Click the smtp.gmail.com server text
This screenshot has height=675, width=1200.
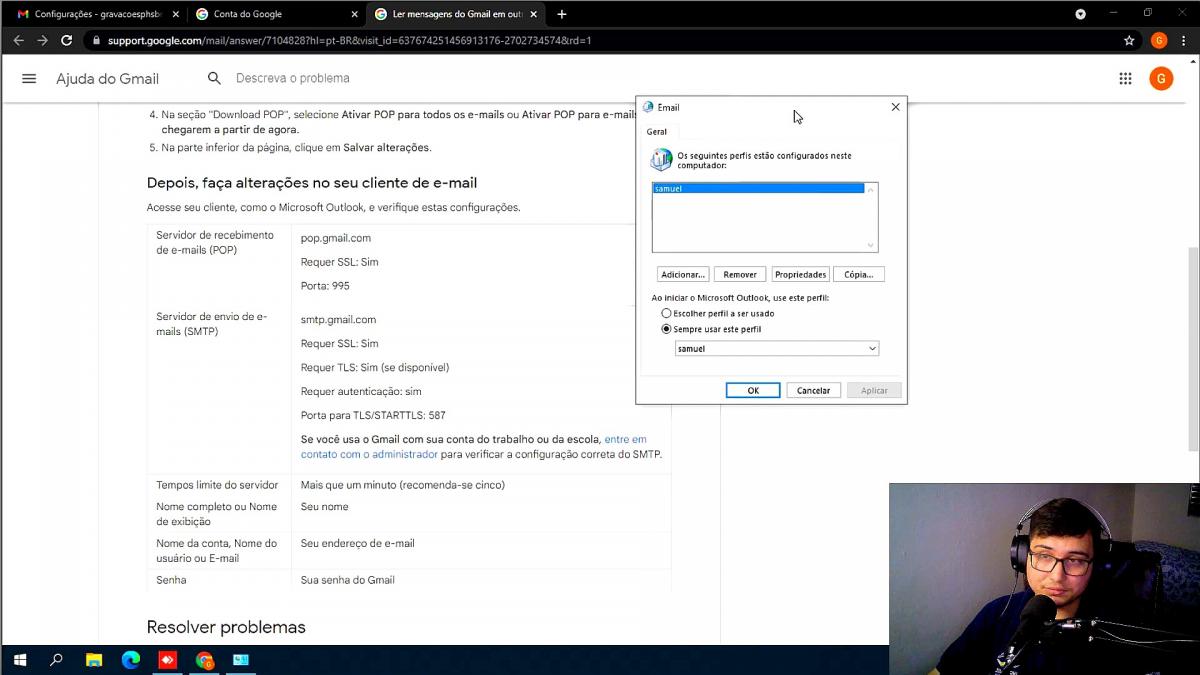(x=338, y=320)
